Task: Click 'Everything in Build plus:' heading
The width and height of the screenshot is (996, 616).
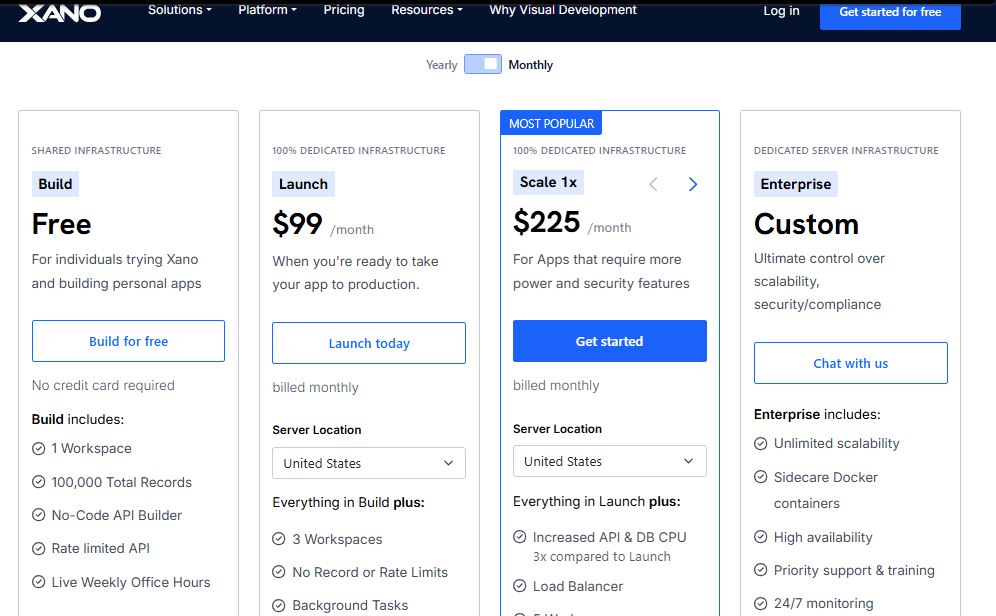Action: (x=348, y=502)
